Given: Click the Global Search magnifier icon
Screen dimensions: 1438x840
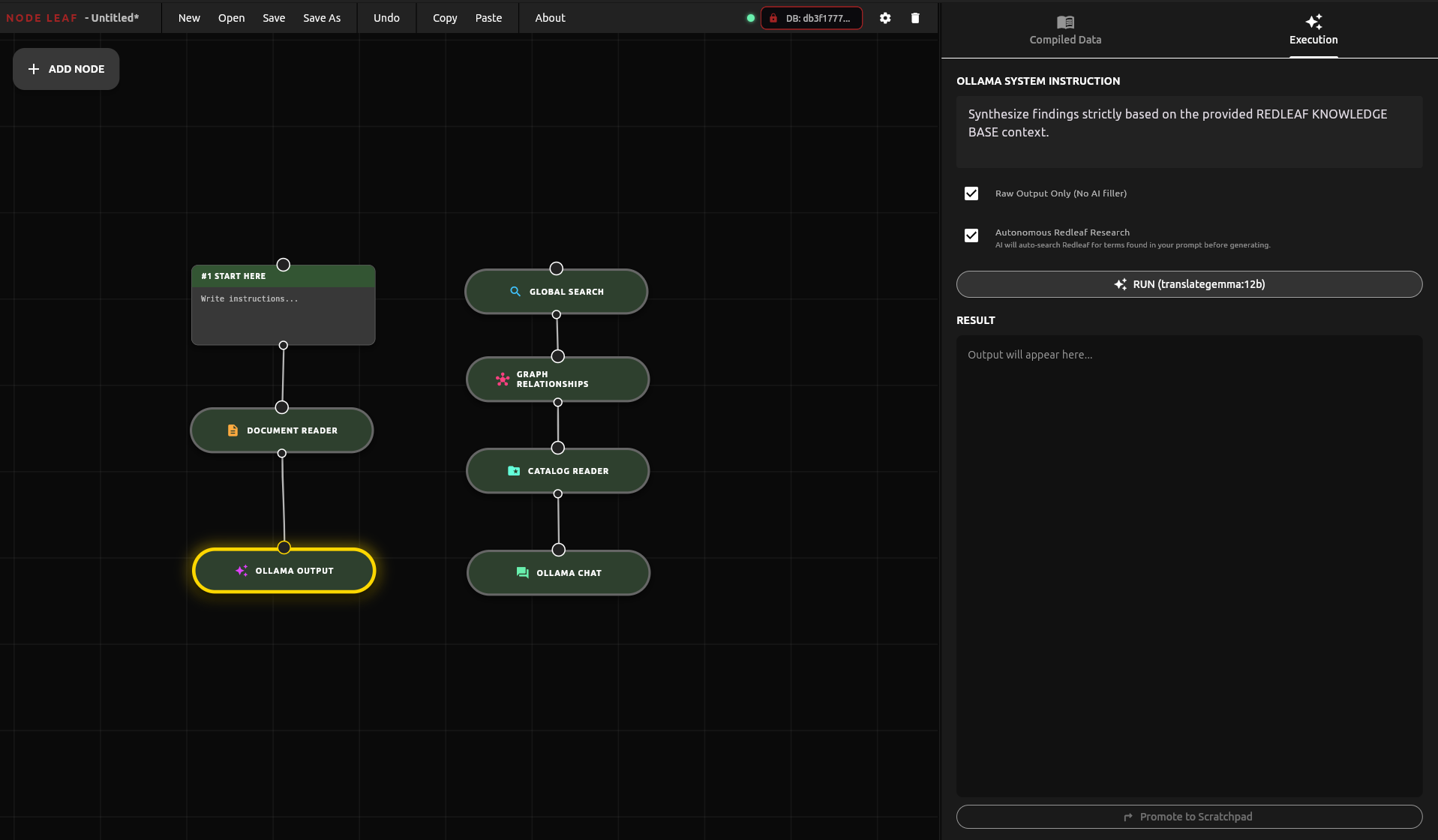Looking at the screenshot, I should [515, 292].
